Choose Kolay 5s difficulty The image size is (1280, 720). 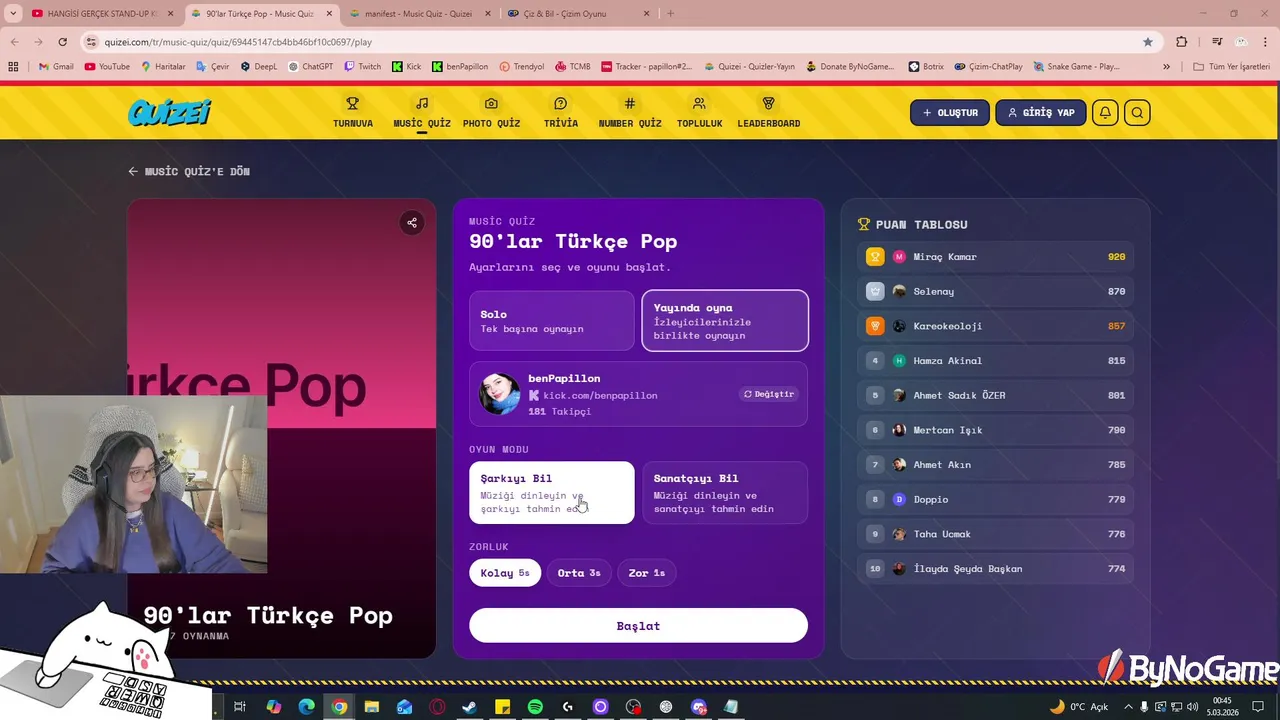point(505,573)
